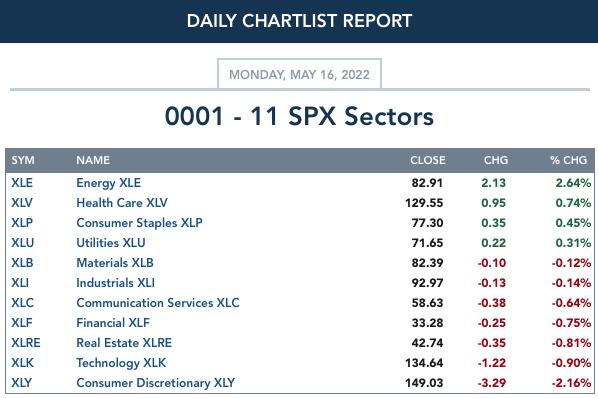Click the Materials XLB name link
598x398 pixels.
click(x=115, y=263)
